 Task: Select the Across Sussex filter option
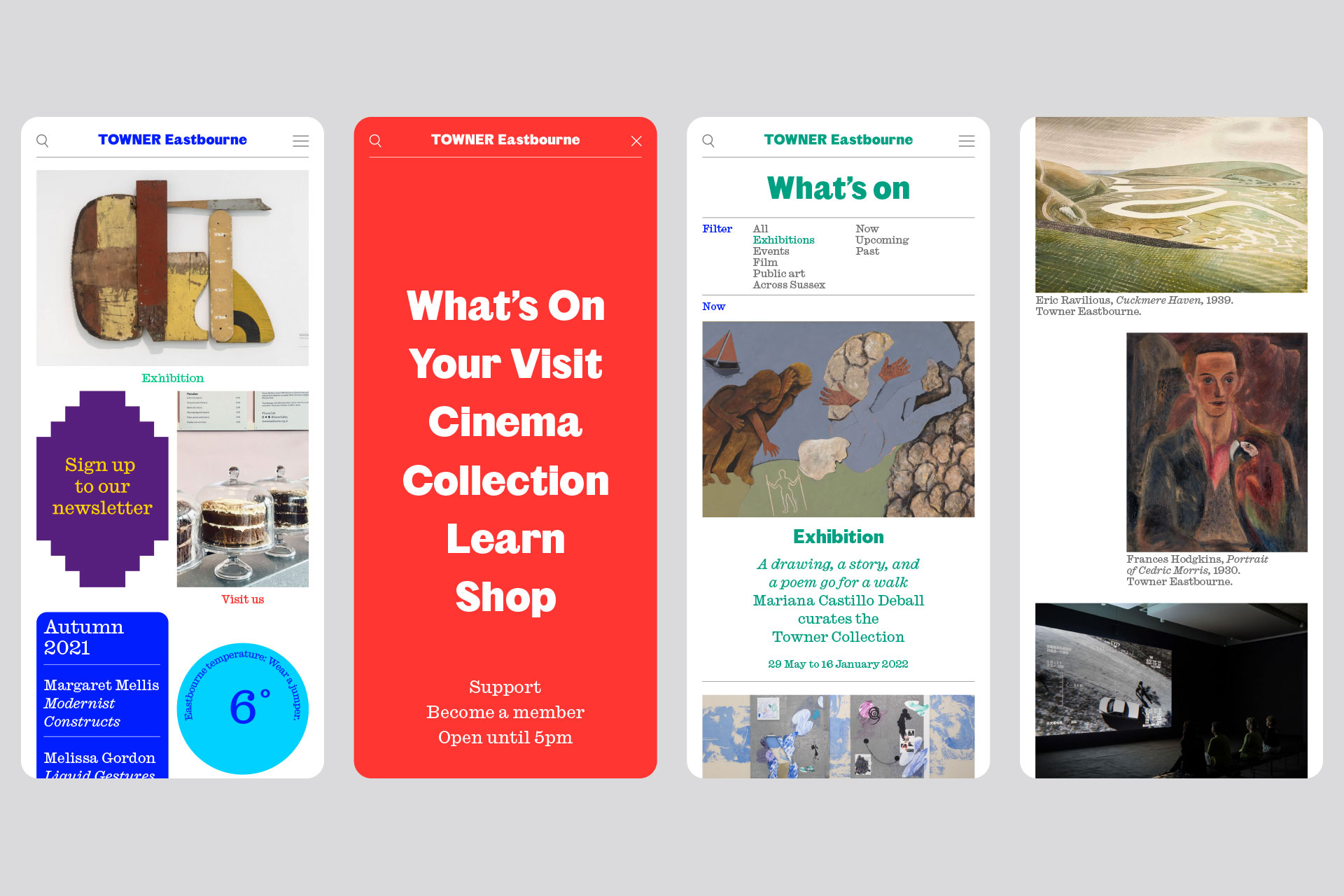(x=788, y=285)
